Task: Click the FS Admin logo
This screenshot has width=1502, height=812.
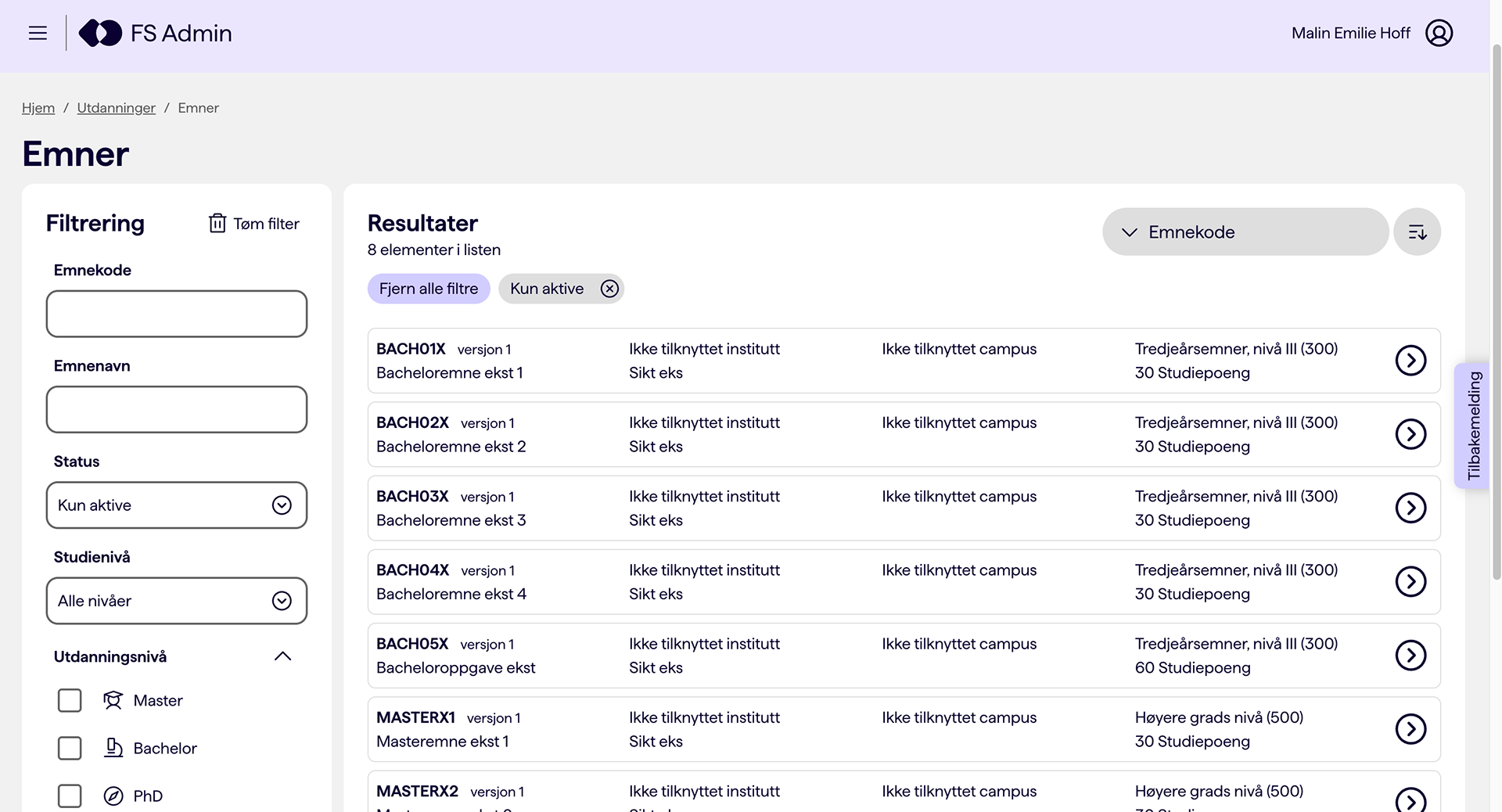Action: coord(155,33)
